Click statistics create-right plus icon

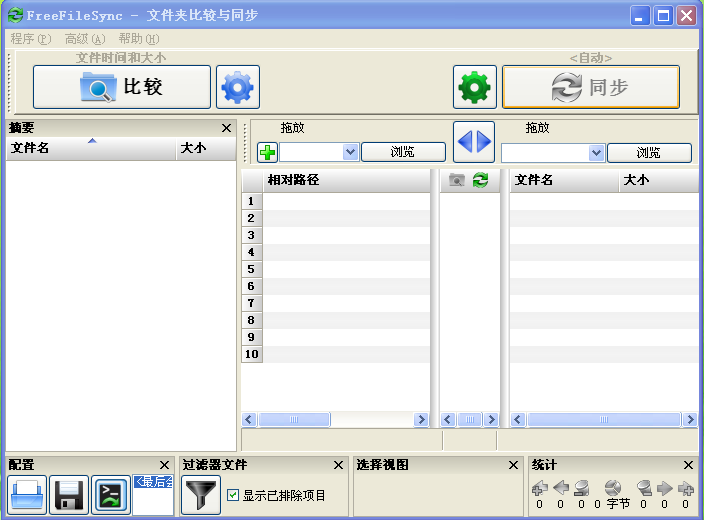[686, 488]
